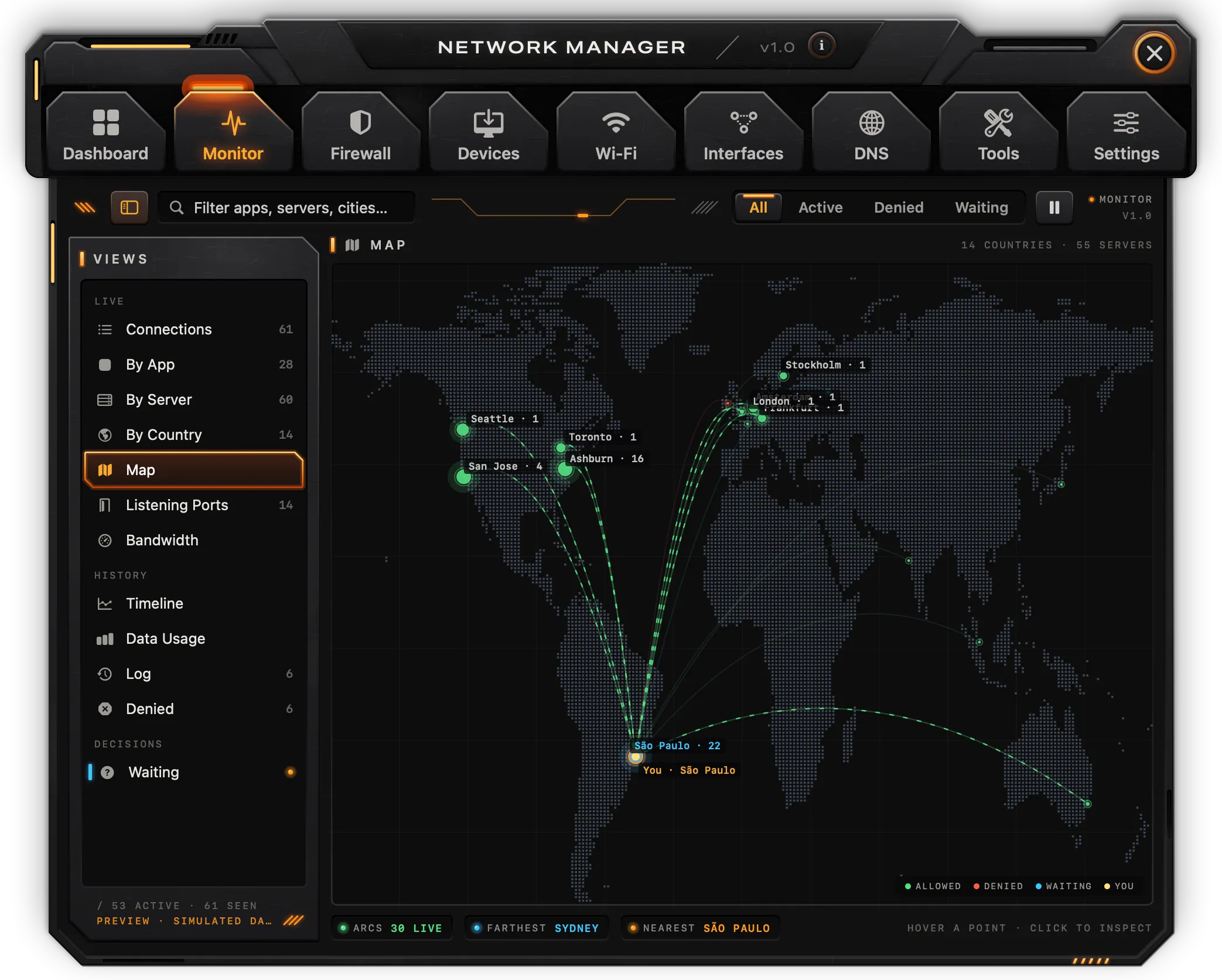Select the Denied filter
Viewport: 1222px width, 980px height.
898,207
